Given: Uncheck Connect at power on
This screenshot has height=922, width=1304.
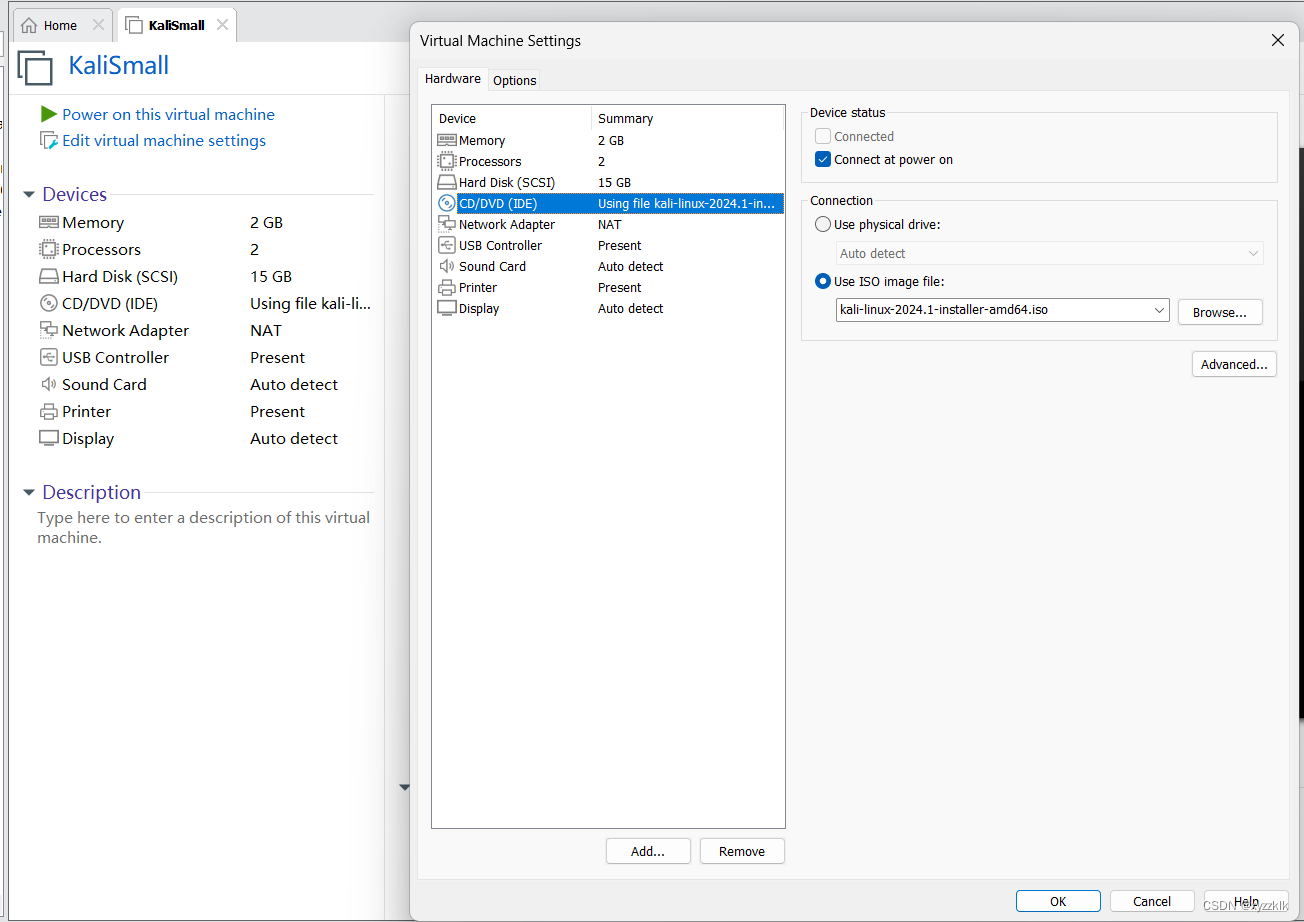Looking at the screenshot, I should pos(823,160).
